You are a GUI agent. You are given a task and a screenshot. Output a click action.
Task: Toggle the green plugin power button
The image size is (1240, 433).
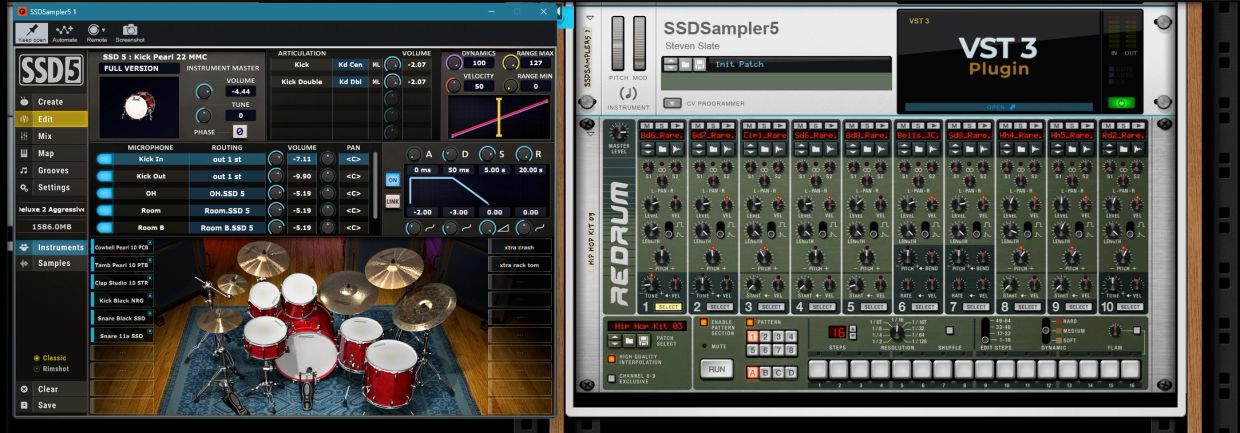point(1121,102)
